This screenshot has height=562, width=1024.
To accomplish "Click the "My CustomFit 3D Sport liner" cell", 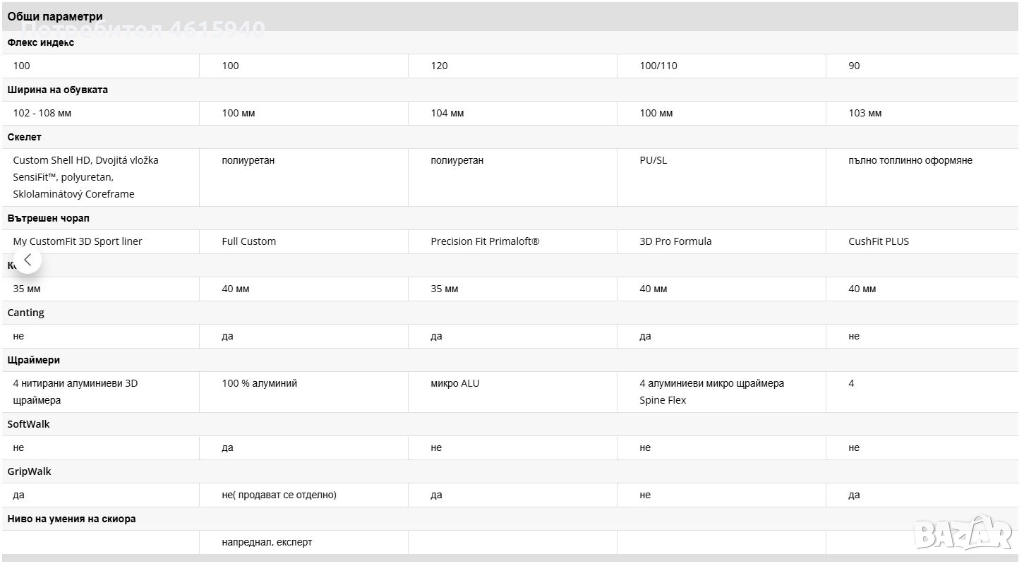I will (78, 242).
